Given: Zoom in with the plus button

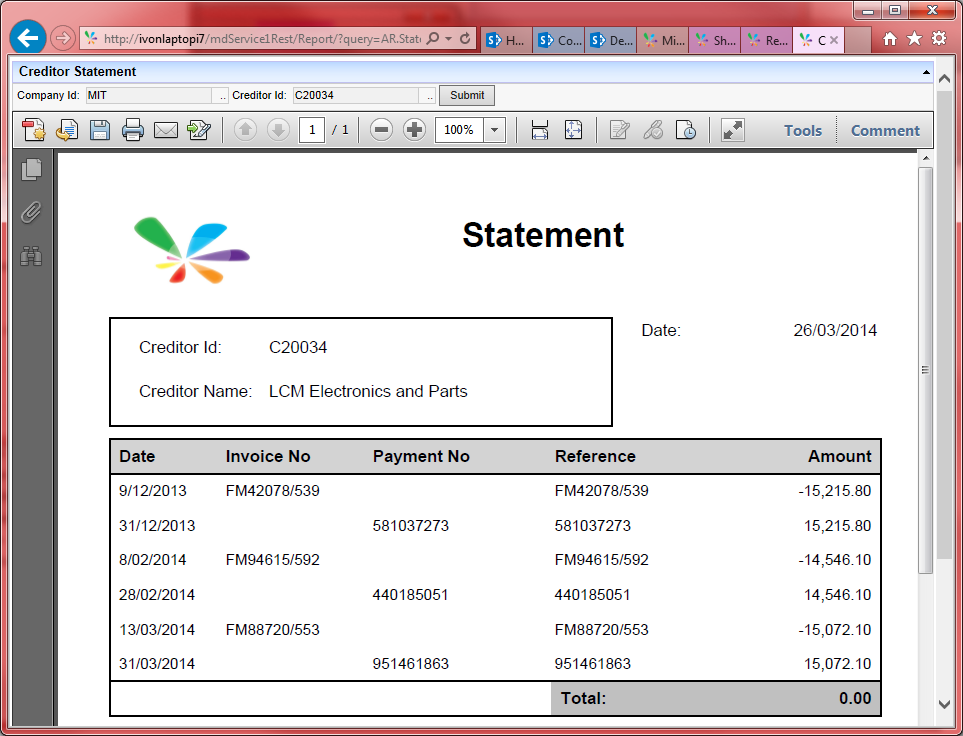Looking at the screenshot, I should point(415,130).
